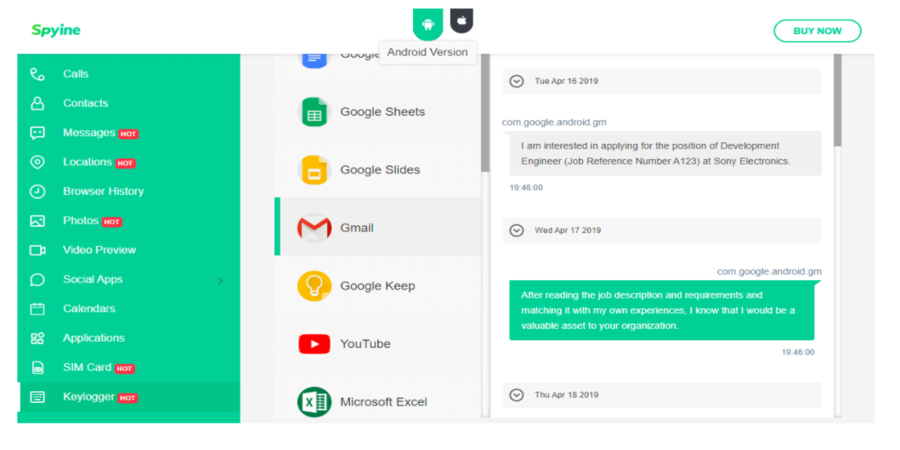Screen dimensions: 900x450
Task: Click the Video Preview camera icon
Action: [x=37, y=250]
